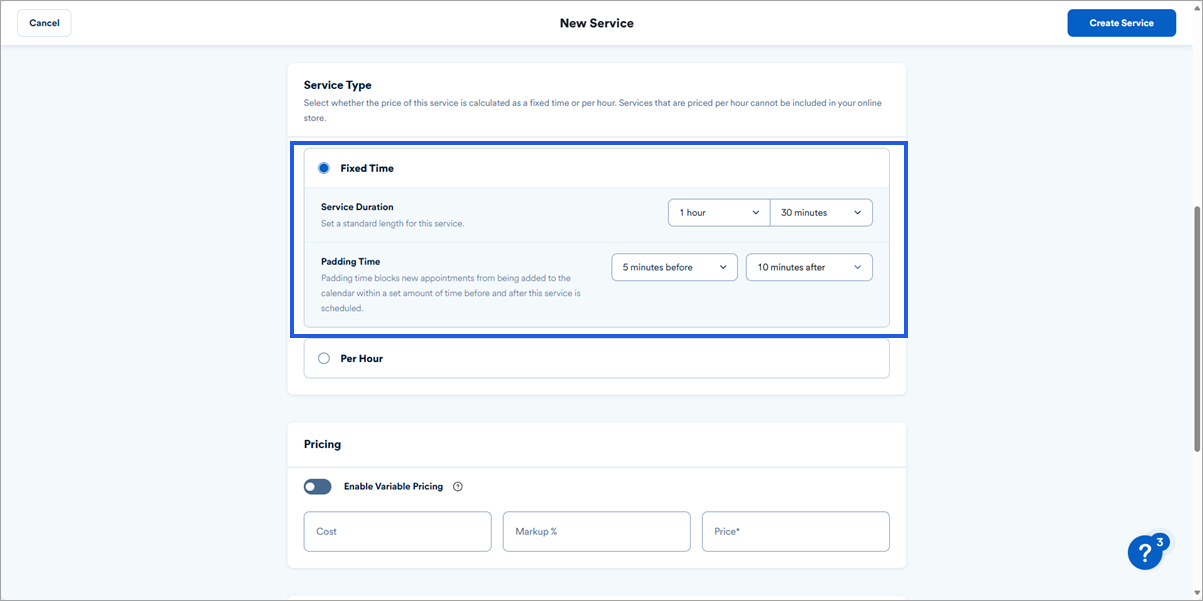The width and height of the screenshot is (1203, 601).
Task: Click the info icon beside Enable Variable Pricing
Action: (x=457, y=486)
